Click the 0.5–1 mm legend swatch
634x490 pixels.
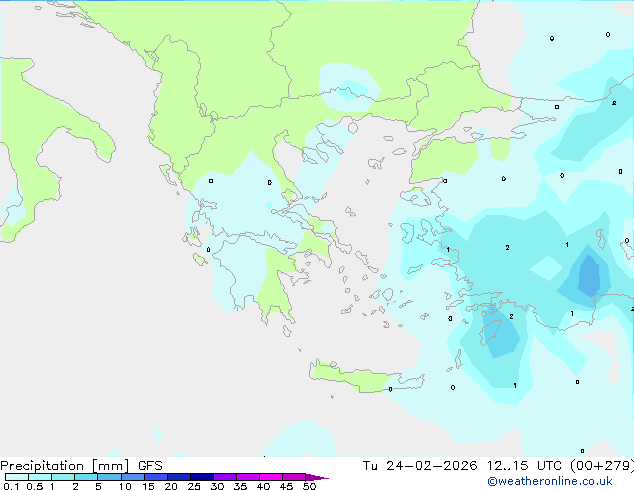40,477
